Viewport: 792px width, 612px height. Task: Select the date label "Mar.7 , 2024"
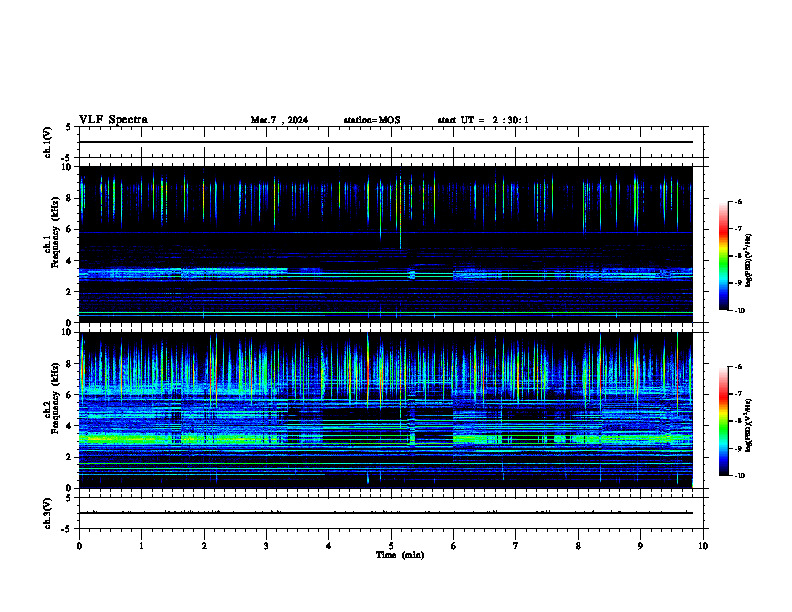click(279, 120)
